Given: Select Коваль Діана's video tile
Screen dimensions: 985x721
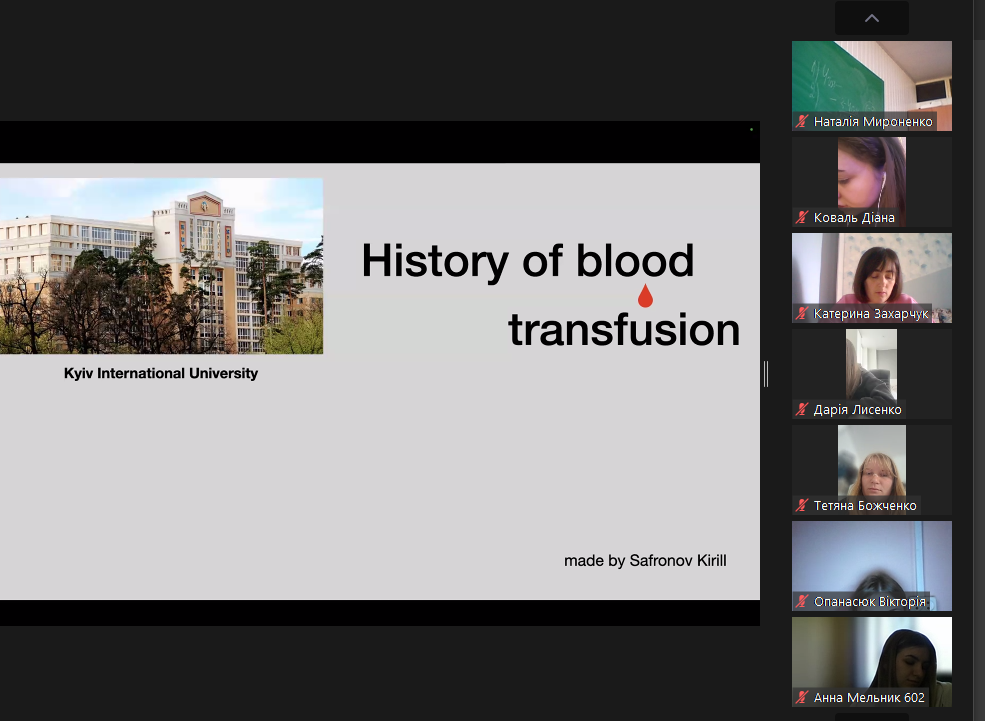Looking at the screenshot, I should tap(871, 182).
